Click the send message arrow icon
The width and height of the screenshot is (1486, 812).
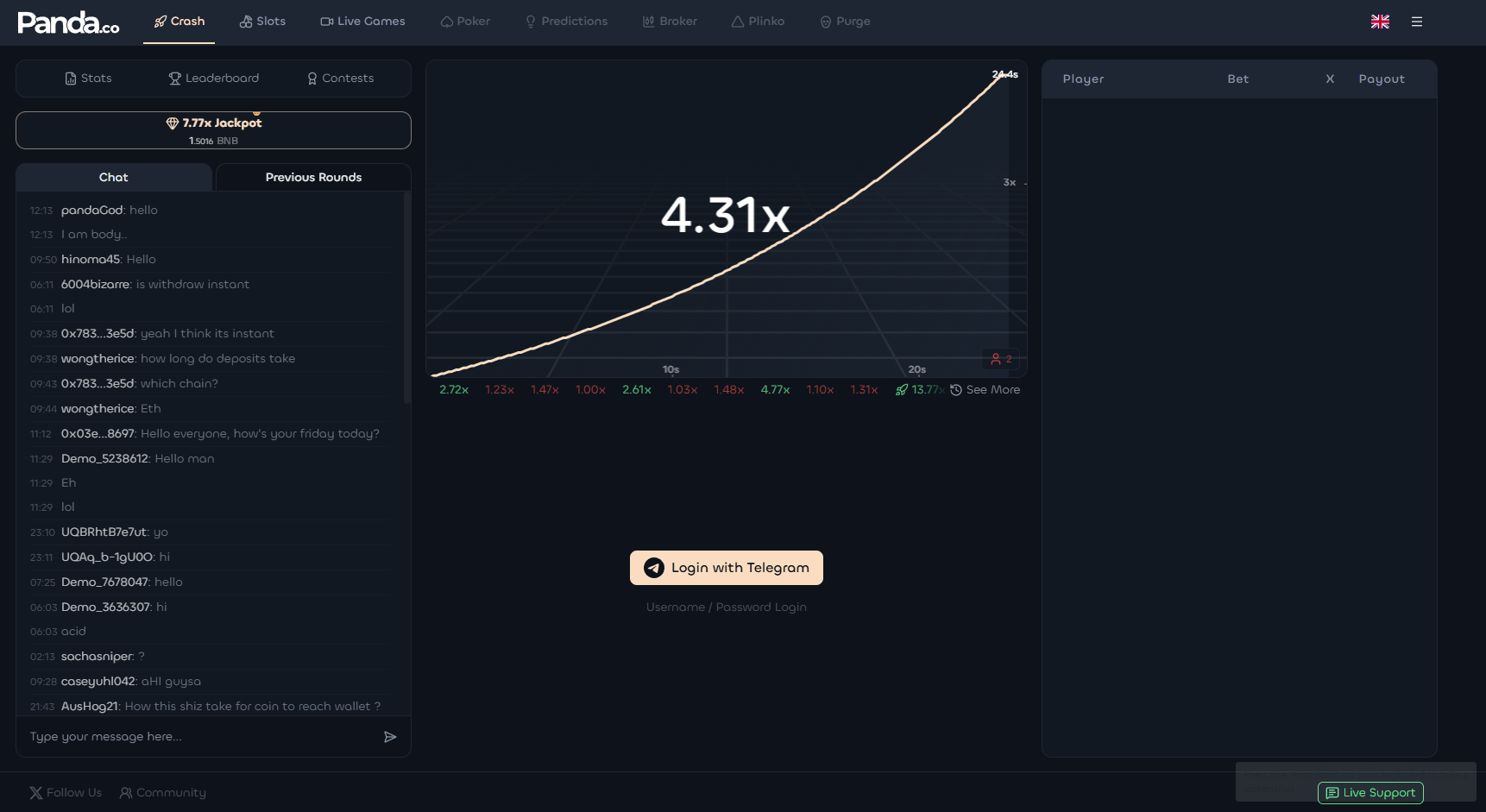coord(390,737)
